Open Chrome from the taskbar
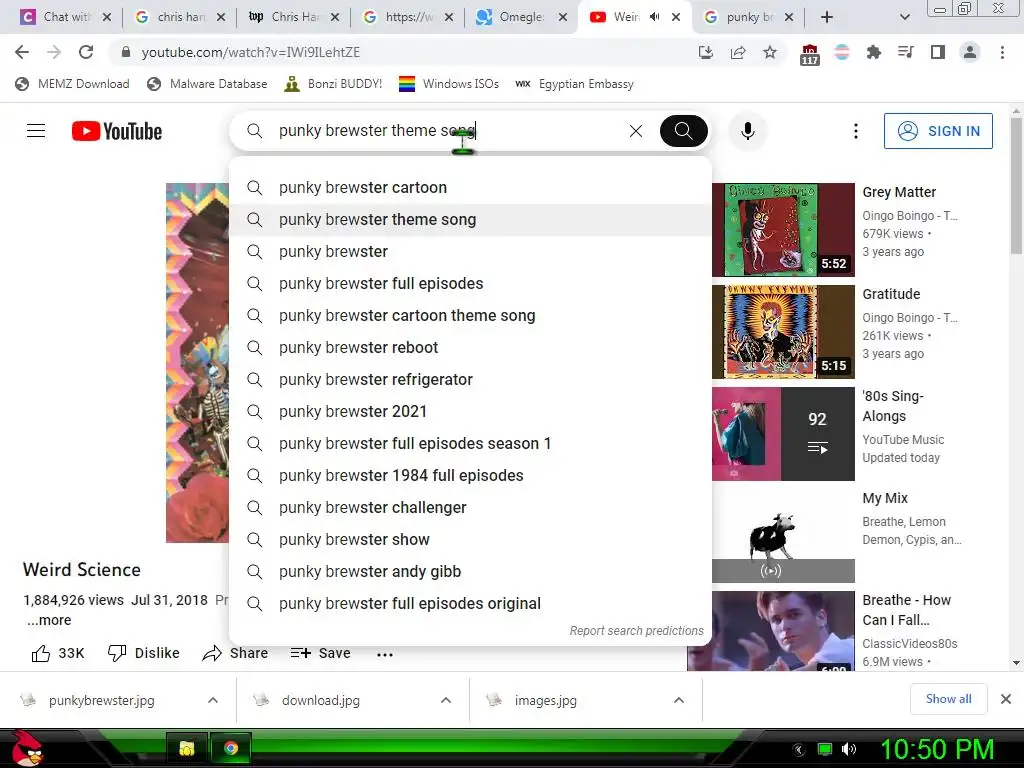This screenshot has height=768, width=1024. [231, 748]
